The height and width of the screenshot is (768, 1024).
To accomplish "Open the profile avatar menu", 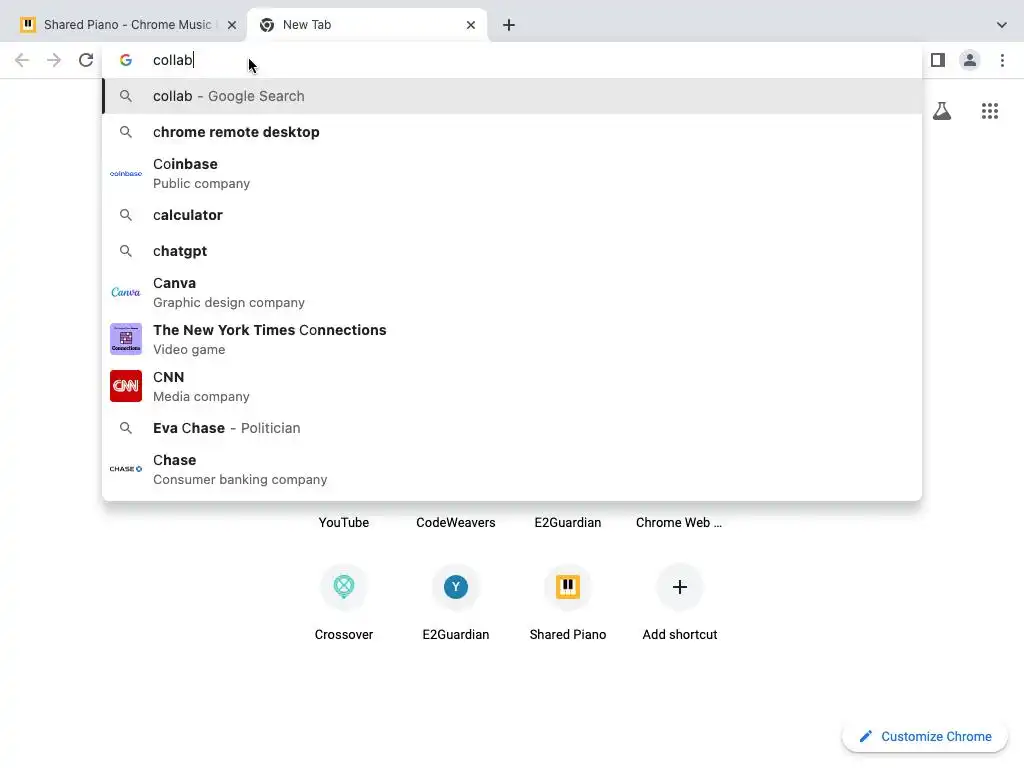I will 970,60.
